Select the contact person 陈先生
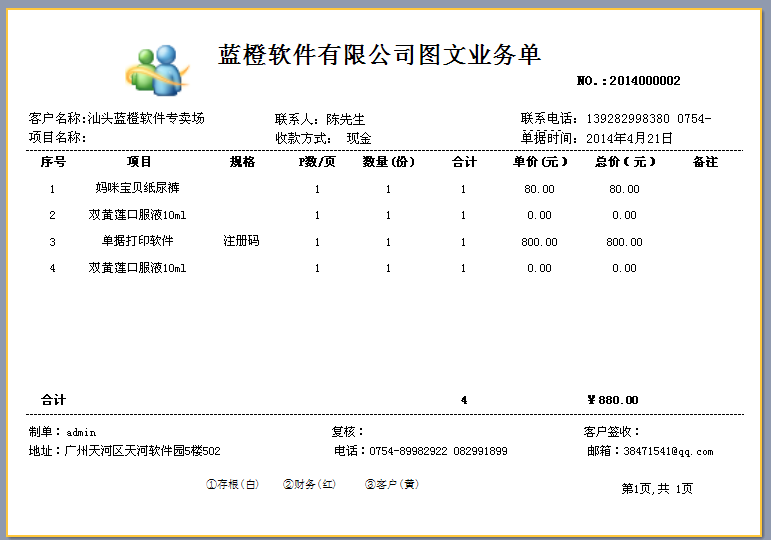 pos(346,119)
